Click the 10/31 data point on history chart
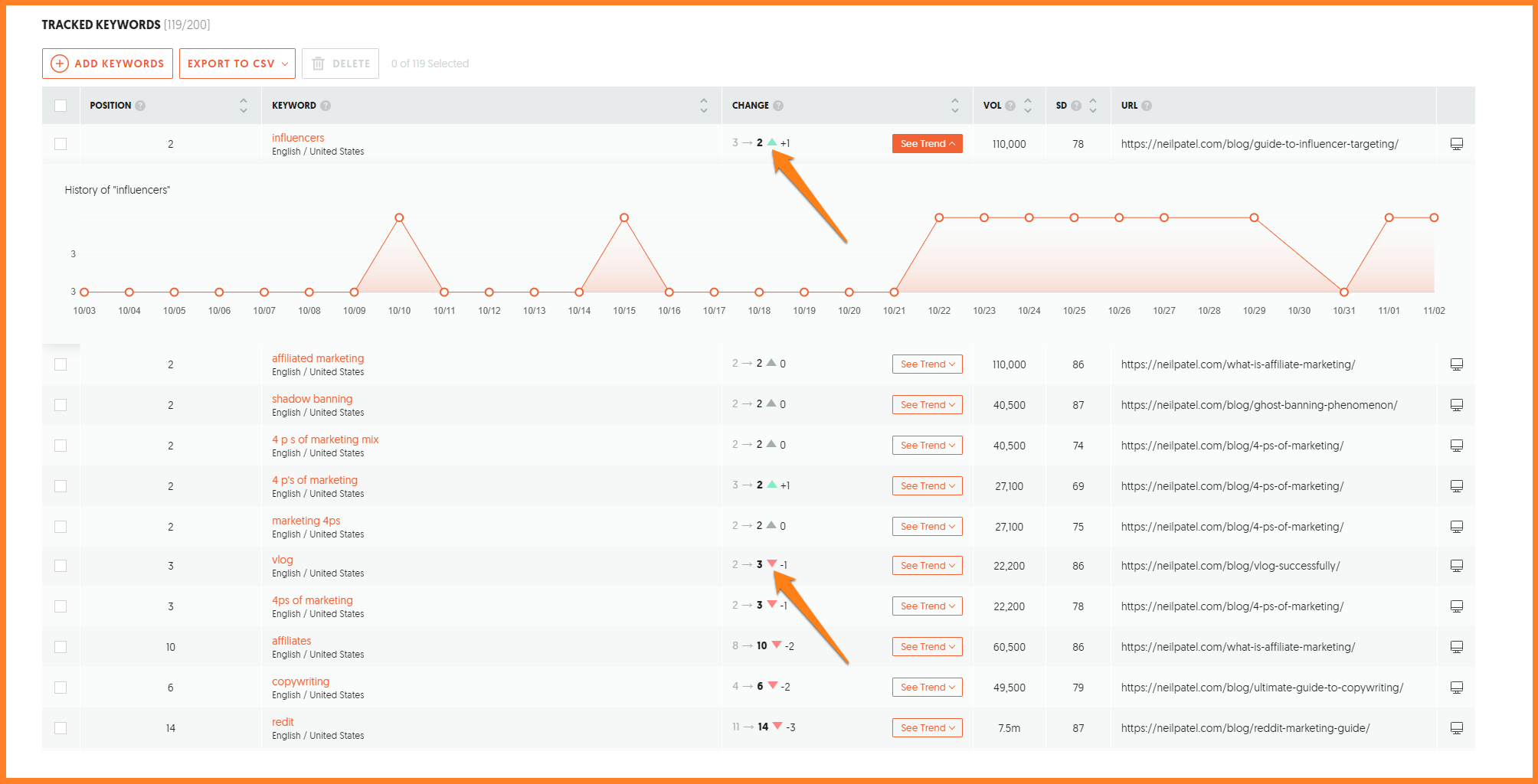This screenshot has width=1538, height=784. (x=1343, y=292)
